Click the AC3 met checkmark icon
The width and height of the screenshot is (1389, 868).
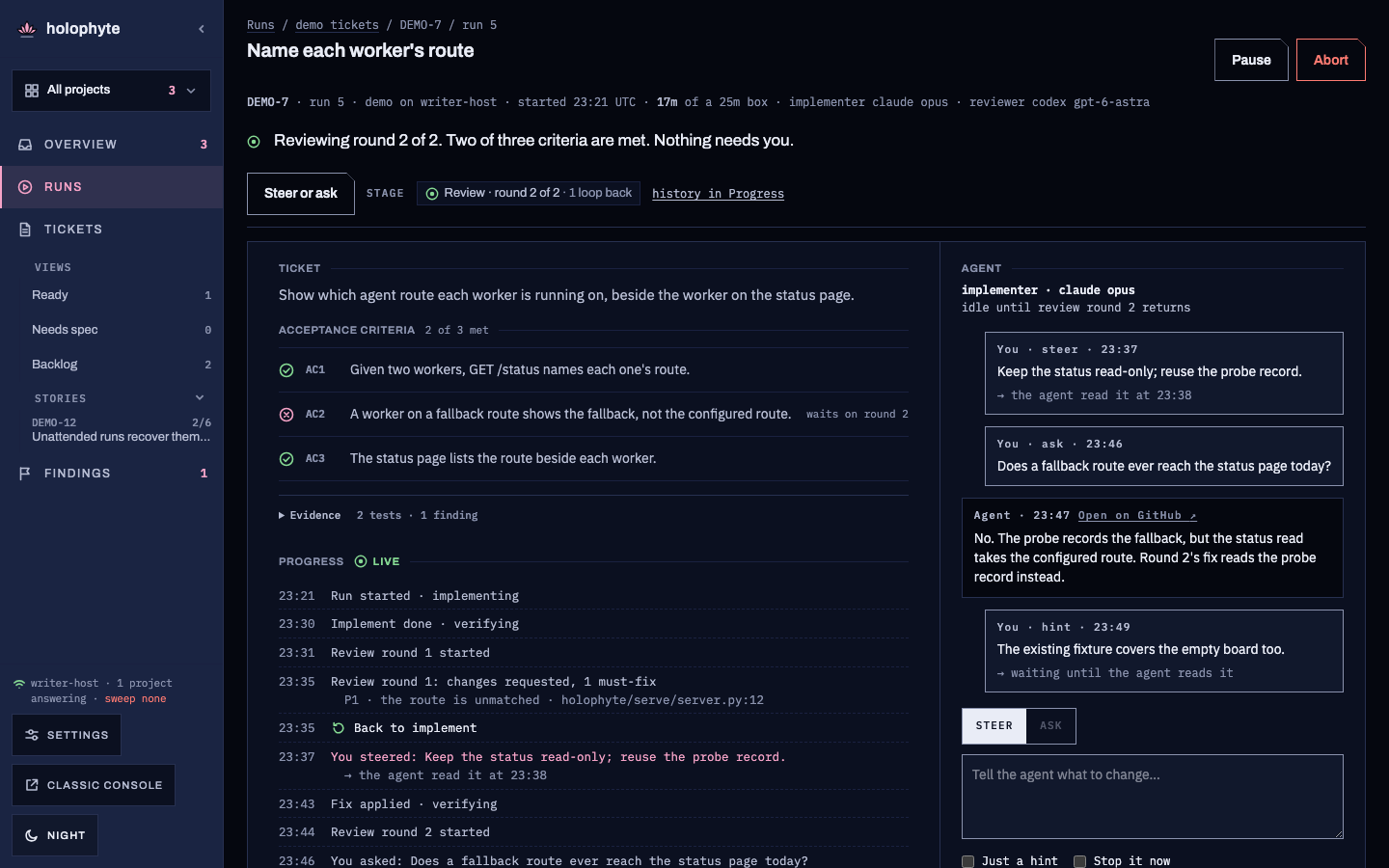coord(286,459)
